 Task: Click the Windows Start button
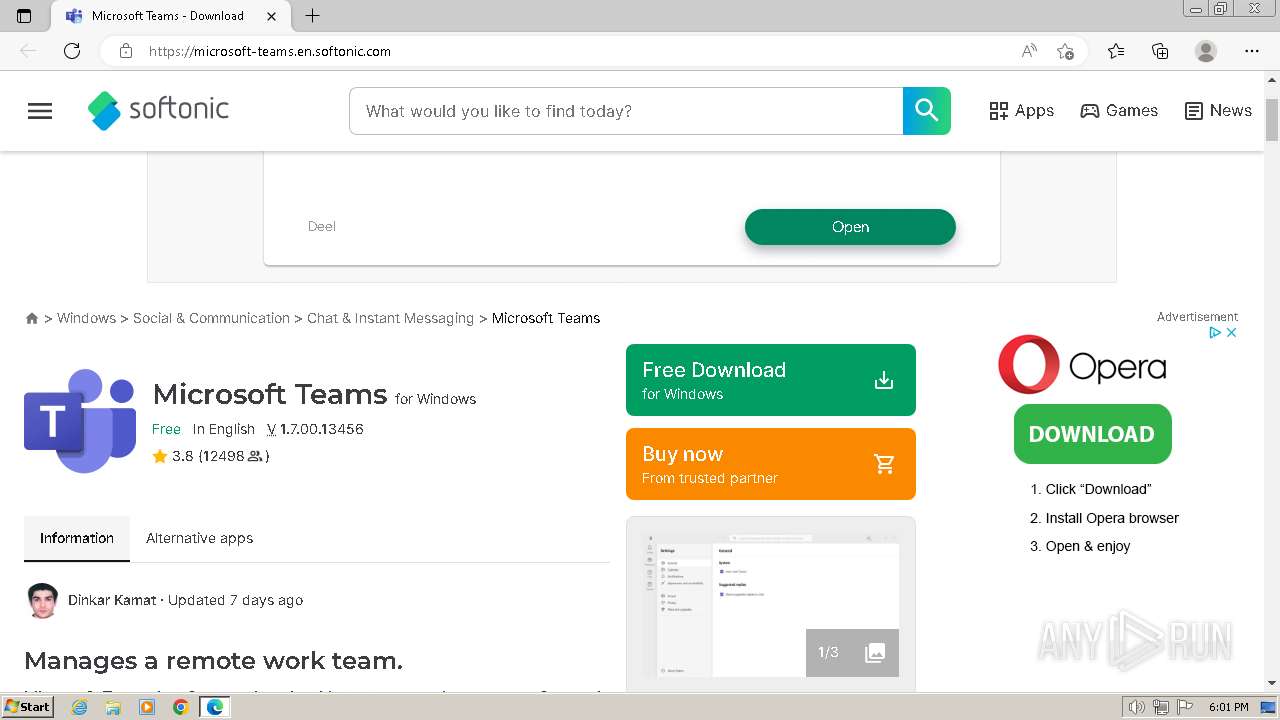pyautogui.click(x=27, y=707)
